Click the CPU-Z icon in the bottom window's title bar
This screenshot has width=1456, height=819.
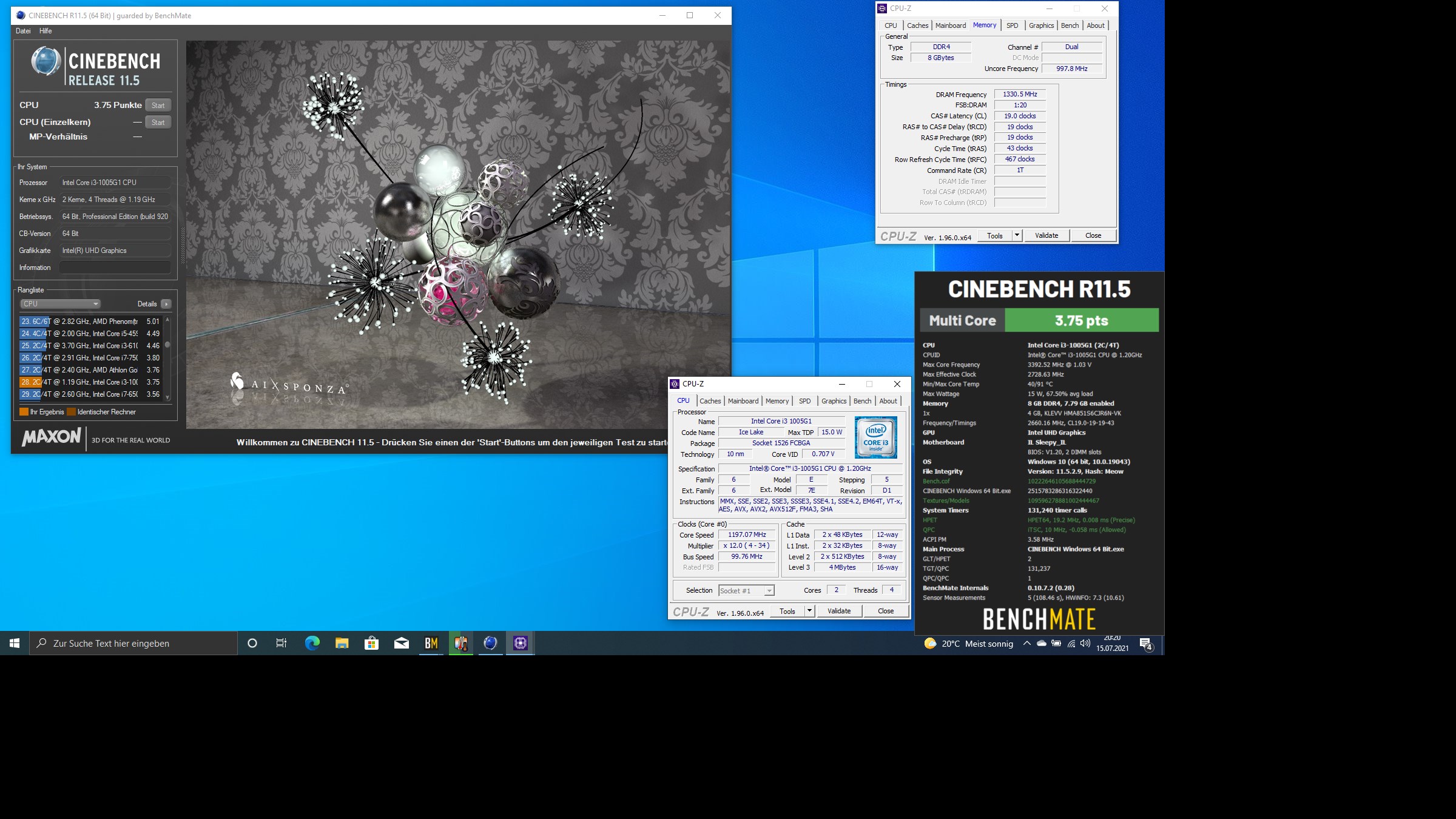click(675, 384)
